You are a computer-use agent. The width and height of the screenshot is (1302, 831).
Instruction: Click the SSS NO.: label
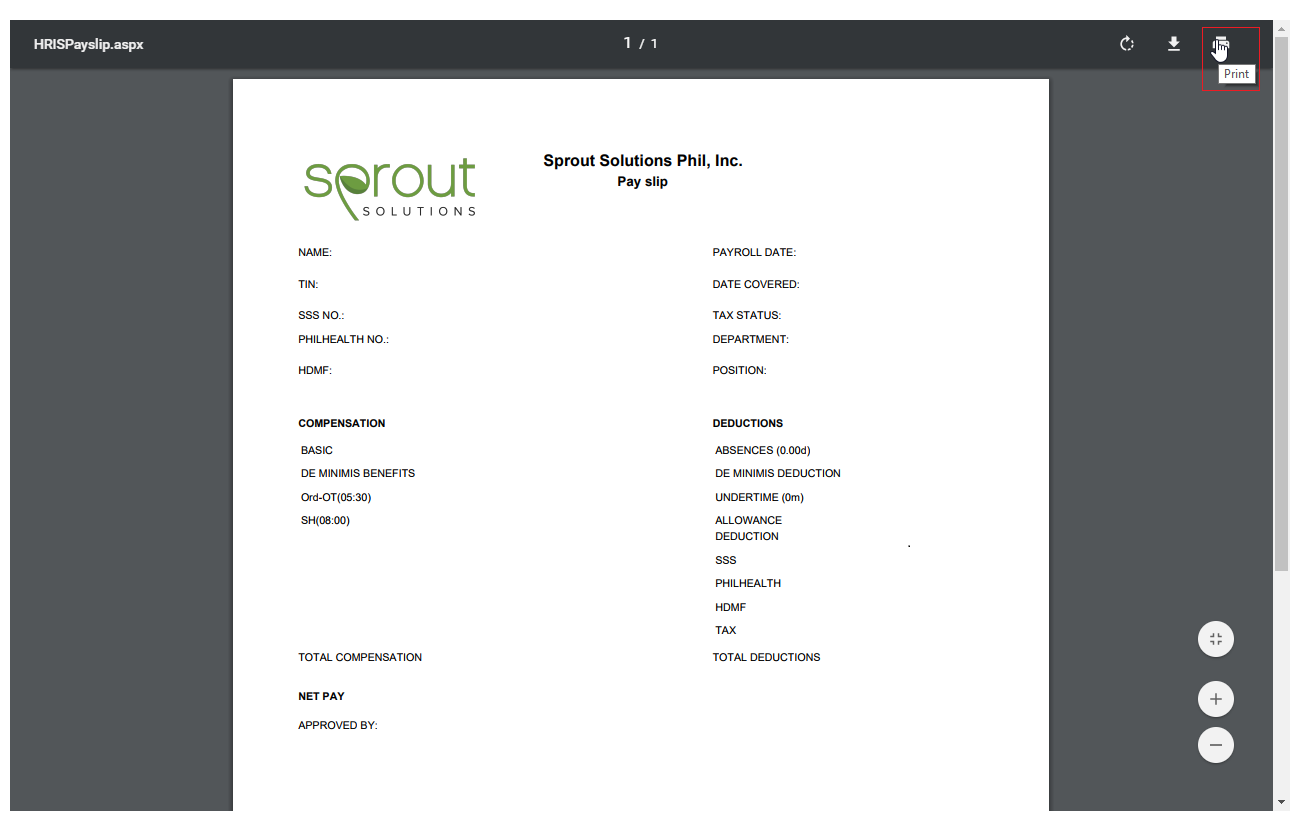point(321,316)
